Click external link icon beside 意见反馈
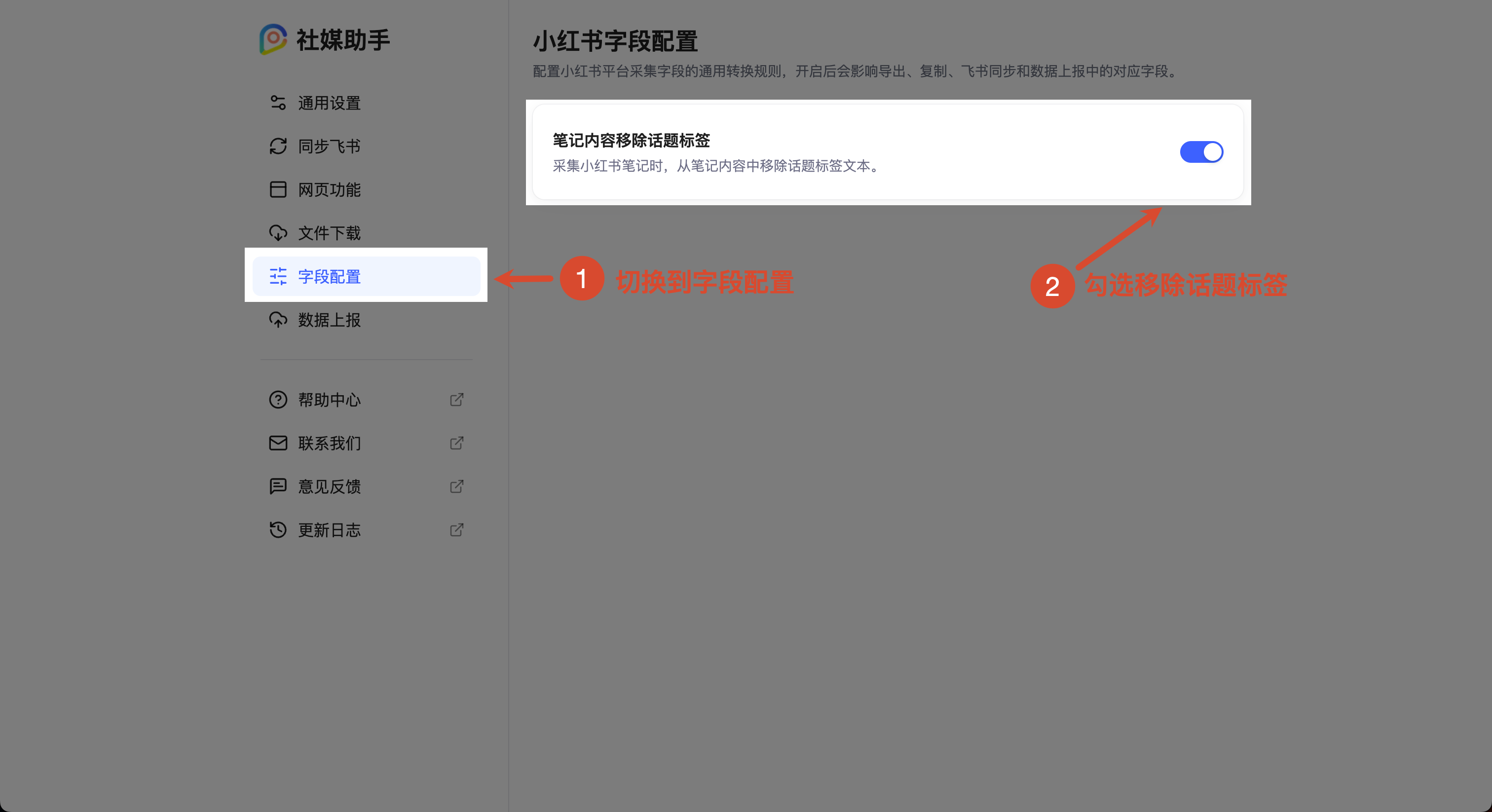The height and width of the screenshot is (812, 1492). click(x=456, y=486)
